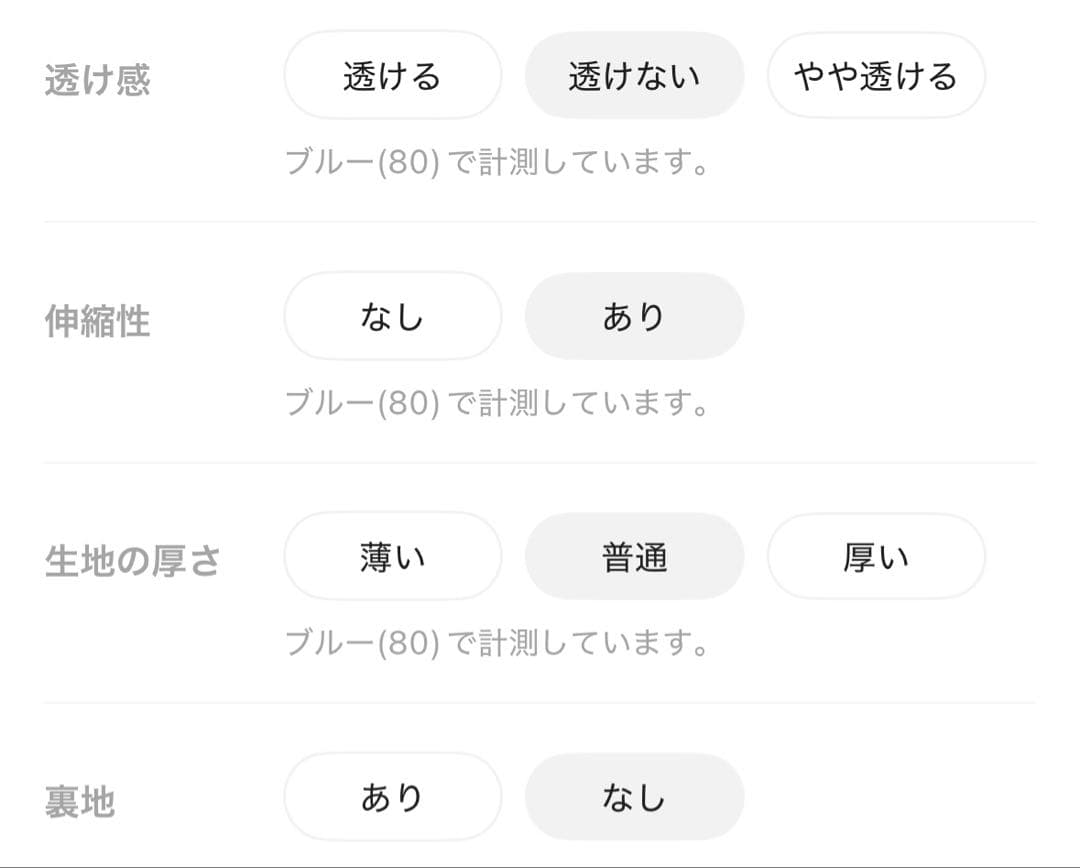Click the 裏地 row label
This screenshot has height=868, width=1080.
79,802
